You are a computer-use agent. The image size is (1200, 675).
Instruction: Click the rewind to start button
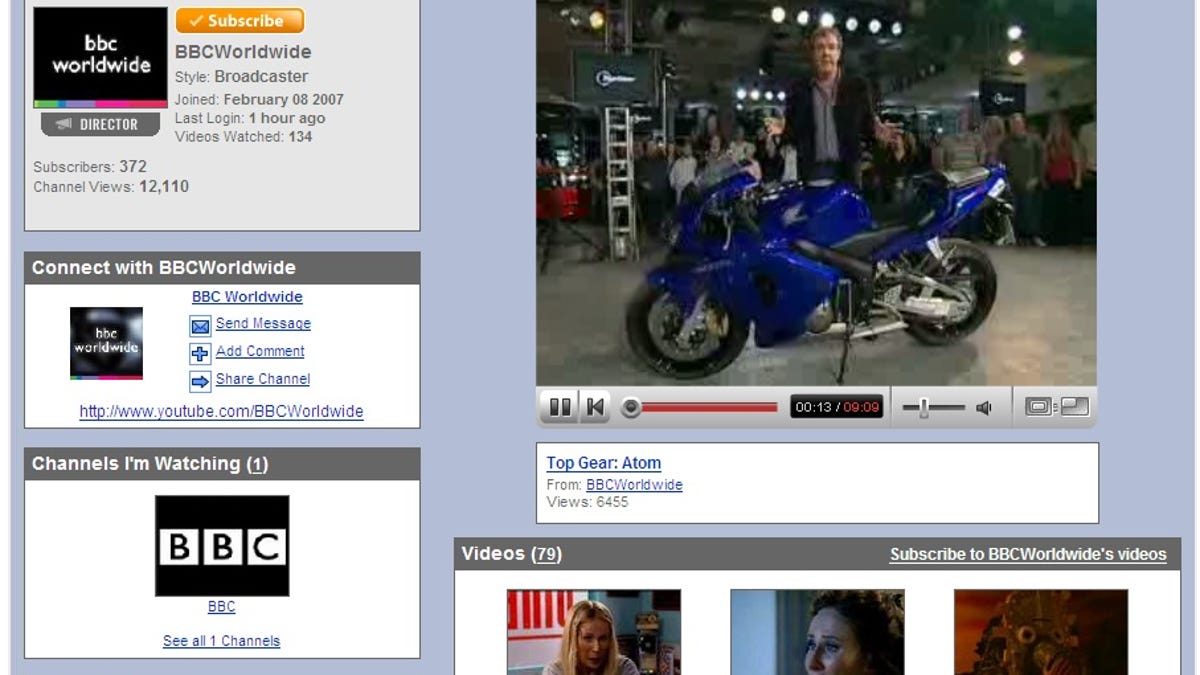(x=595, y=407)
